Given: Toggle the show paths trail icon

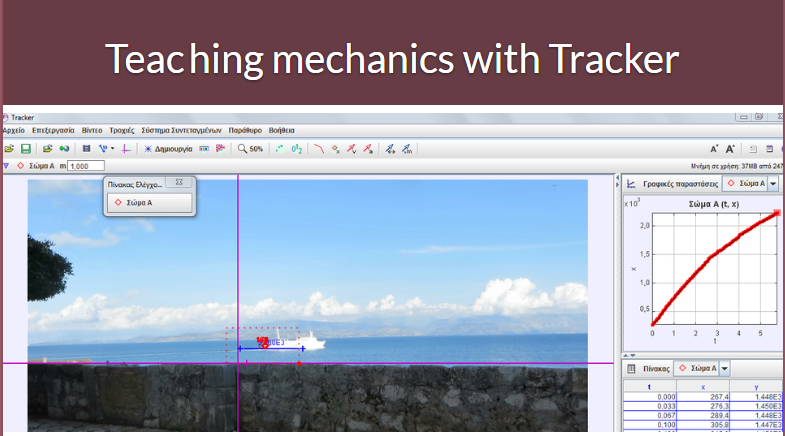Looking at the screenshot, I should (x=318, y=148).
